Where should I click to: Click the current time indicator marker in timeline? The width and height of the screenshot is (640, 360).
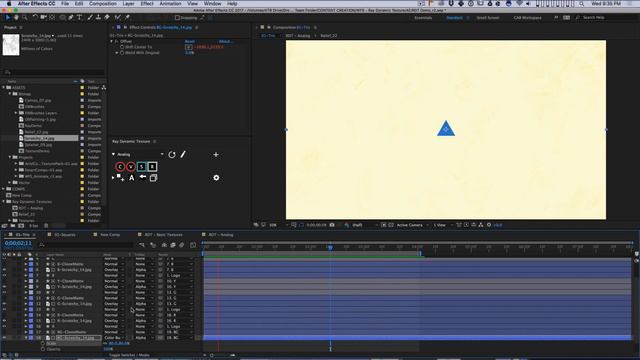coord(330,247)
